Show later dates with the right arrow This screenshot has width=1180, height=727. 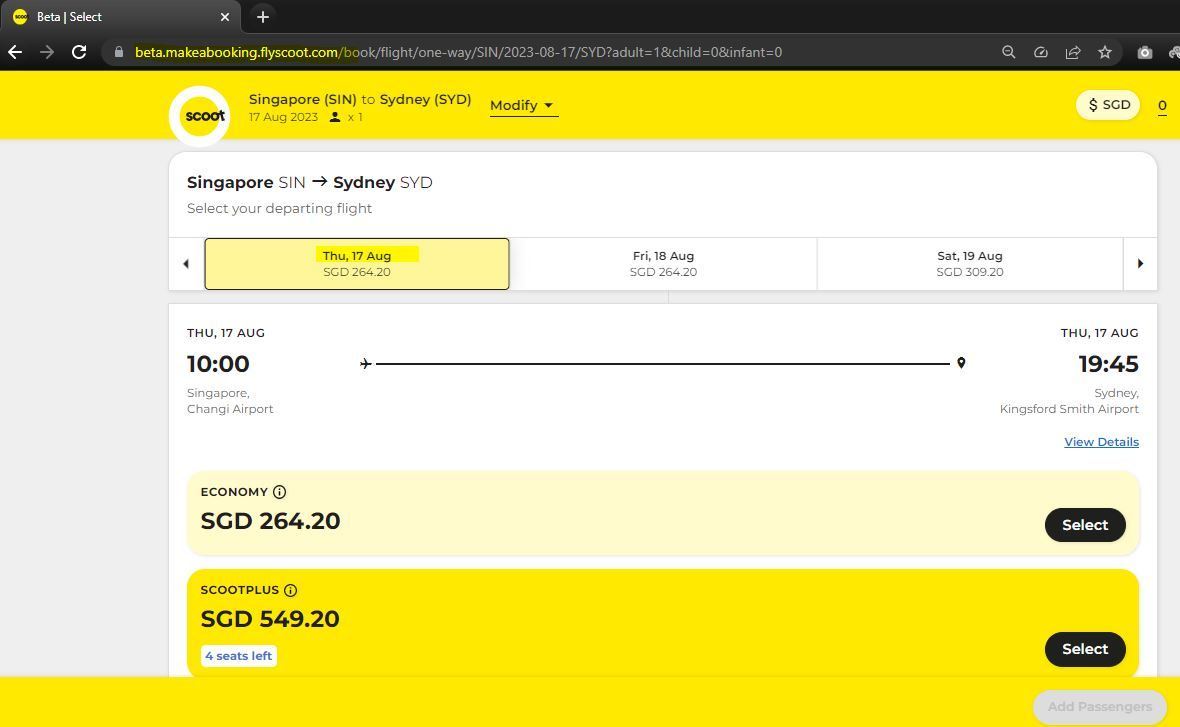click(x=1140, y=263)
